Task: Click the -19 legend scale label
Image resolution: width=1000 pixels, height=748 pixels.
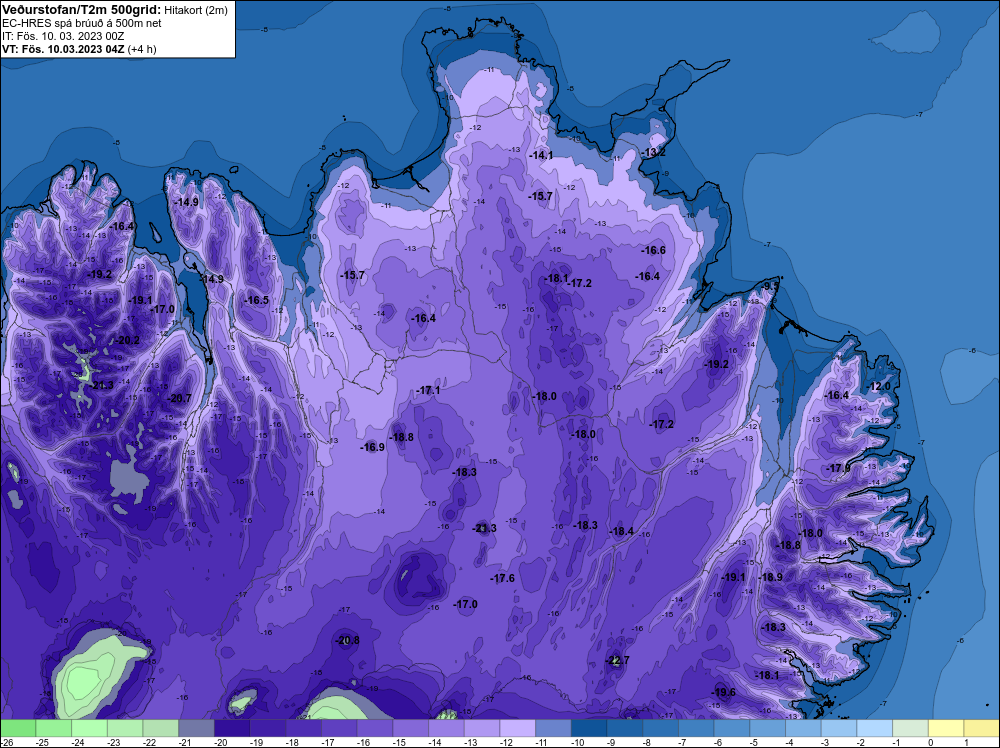Action: [257, 742]
